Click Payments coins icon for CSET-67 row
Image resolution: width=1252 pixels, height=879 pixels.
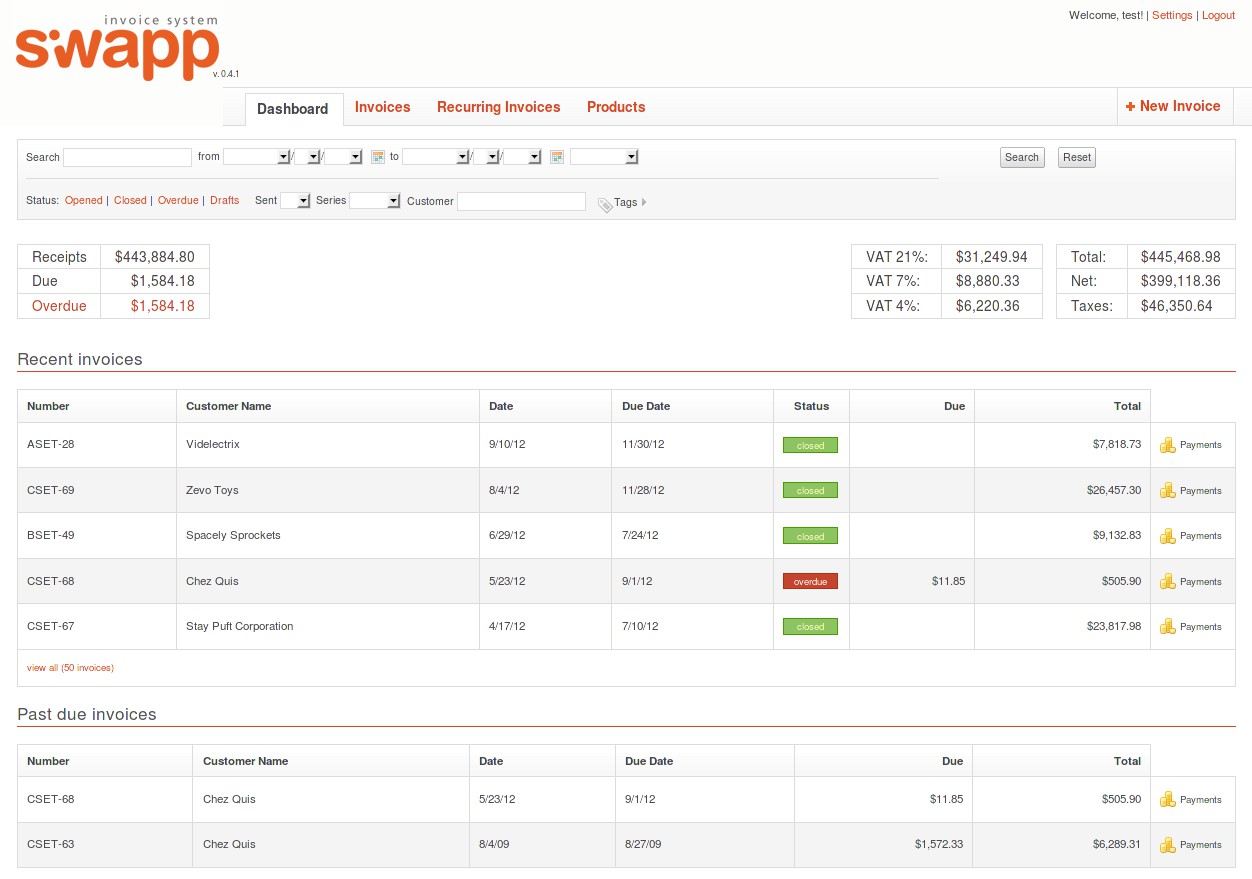1167,627
